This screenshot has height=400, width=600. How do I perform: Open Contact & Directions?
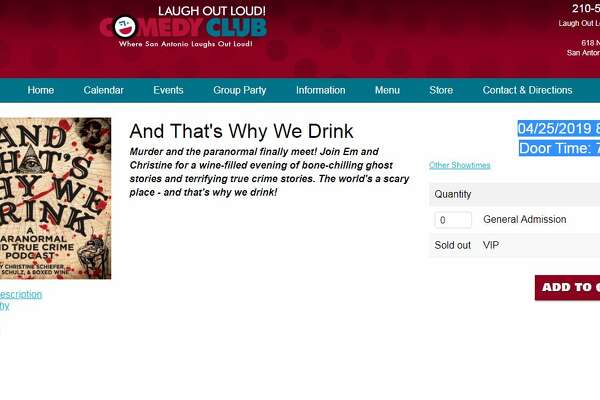click(x=527, y=90)
